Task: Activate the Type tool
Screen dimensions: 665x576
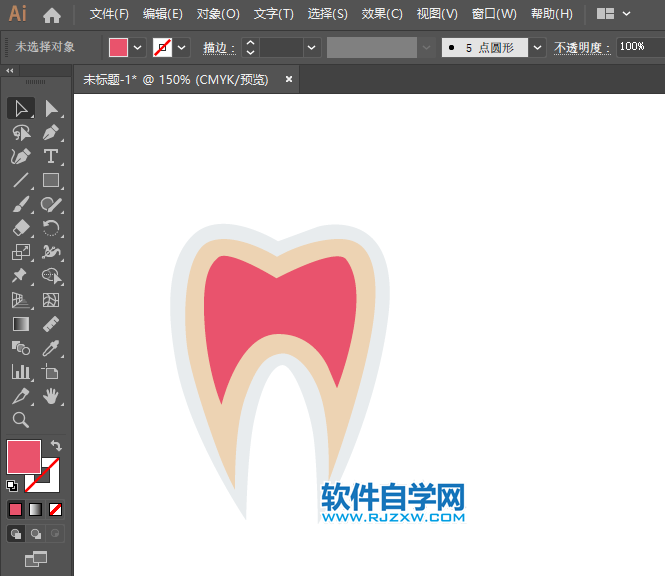Action: [x=51, y=156]
